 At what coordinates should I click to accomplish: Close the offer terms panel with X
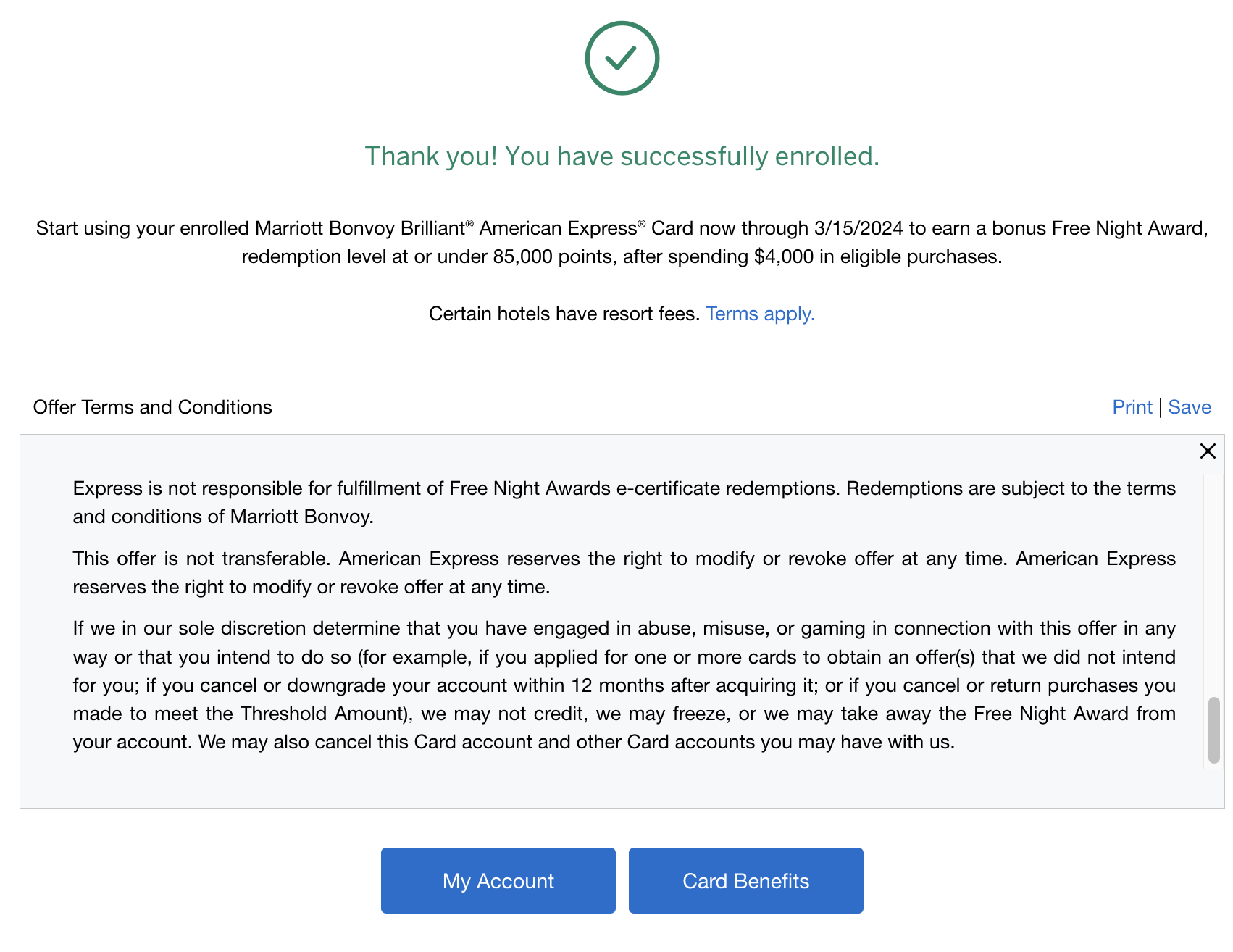(x=1207, y=451)
